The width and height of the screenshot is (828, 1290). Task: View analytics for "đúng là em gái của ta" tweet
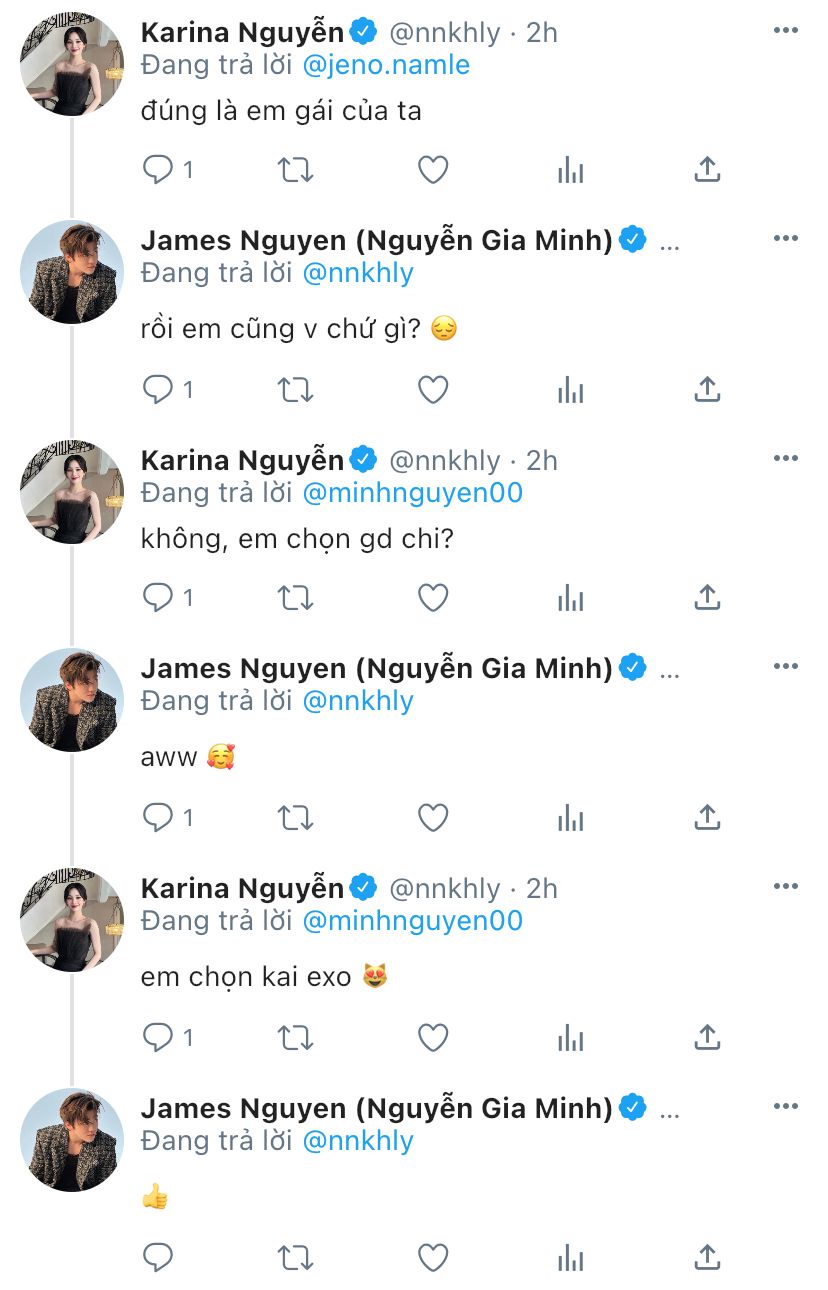point(570,170)
